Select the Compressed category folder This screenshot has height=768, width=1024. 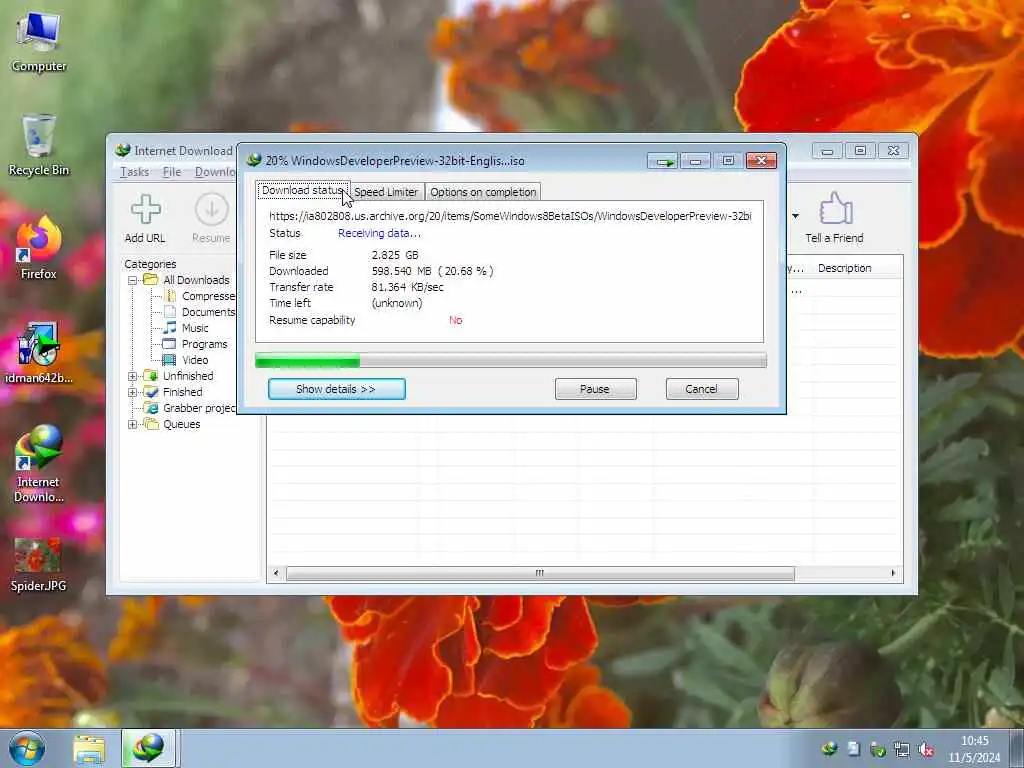[208, 296]
